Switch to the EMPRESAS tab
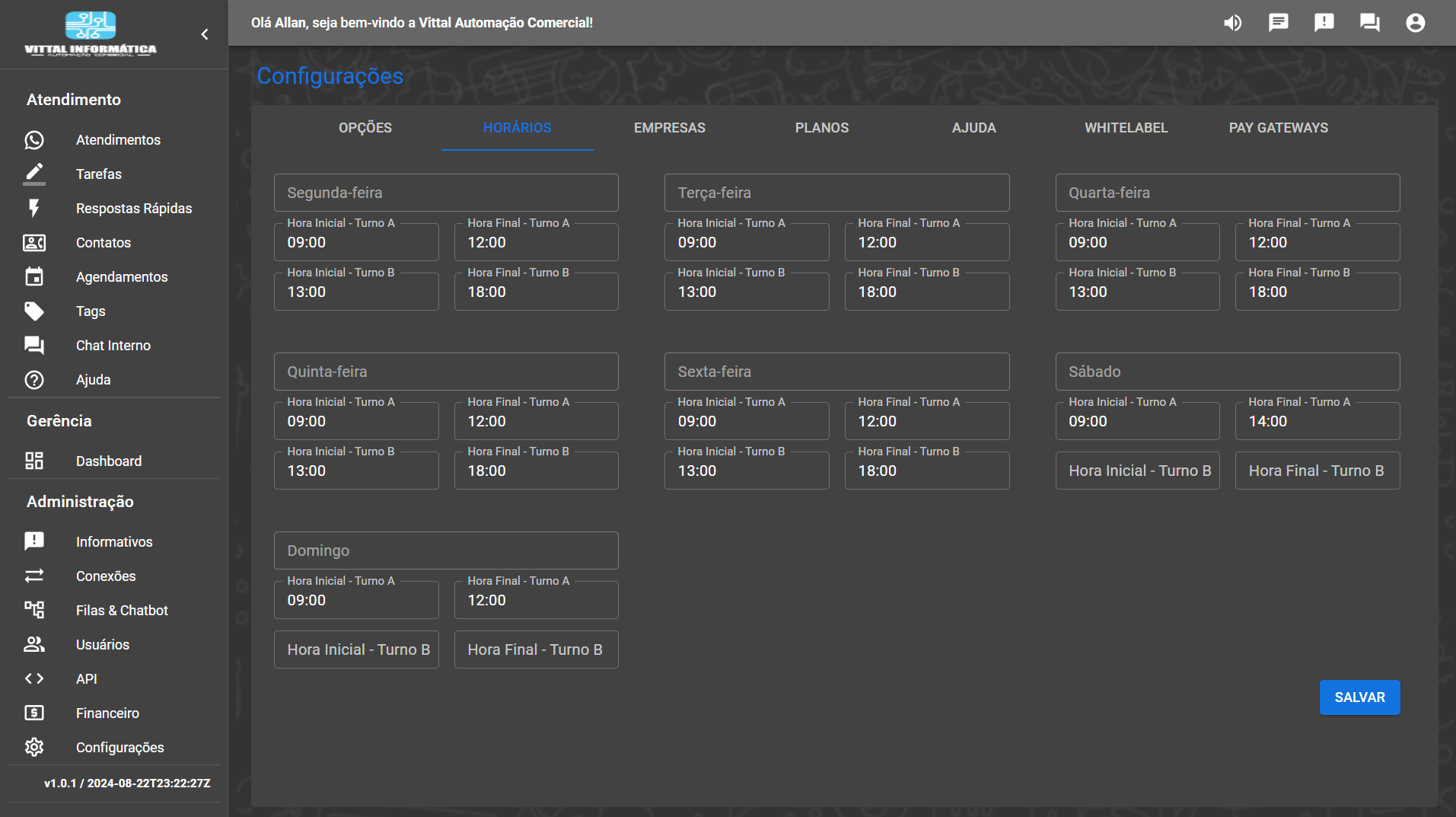Viewport: 1456px width, 817px height. [x=670, y=128]
